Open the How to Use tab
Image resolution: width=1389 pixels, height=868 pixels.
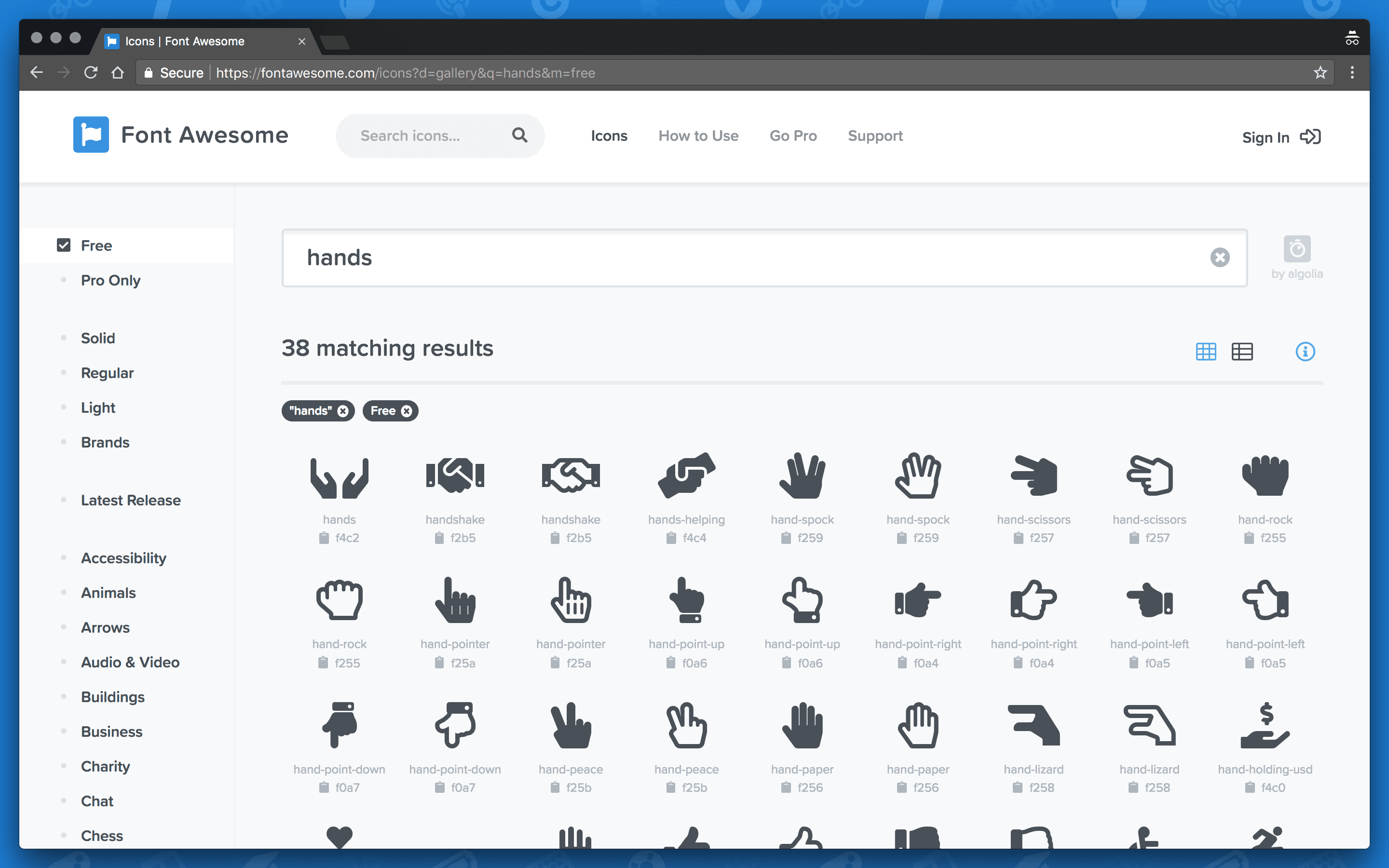pyautogui.click(x=698, y=135)
